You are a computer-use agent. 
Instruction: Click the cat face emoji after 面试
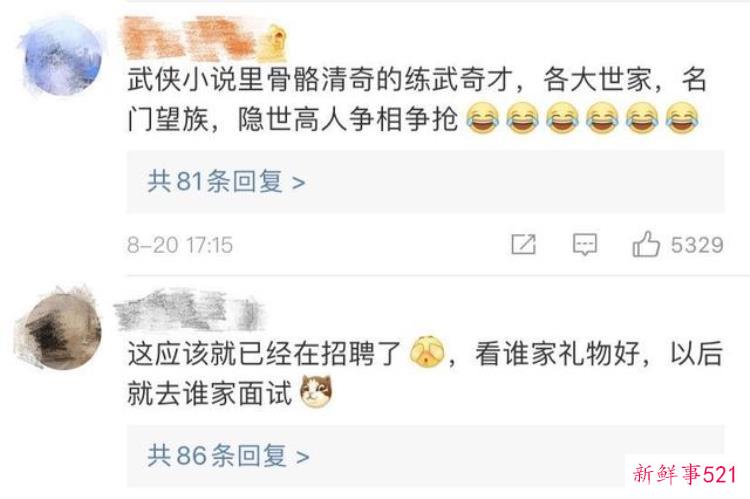coord(316,391)
